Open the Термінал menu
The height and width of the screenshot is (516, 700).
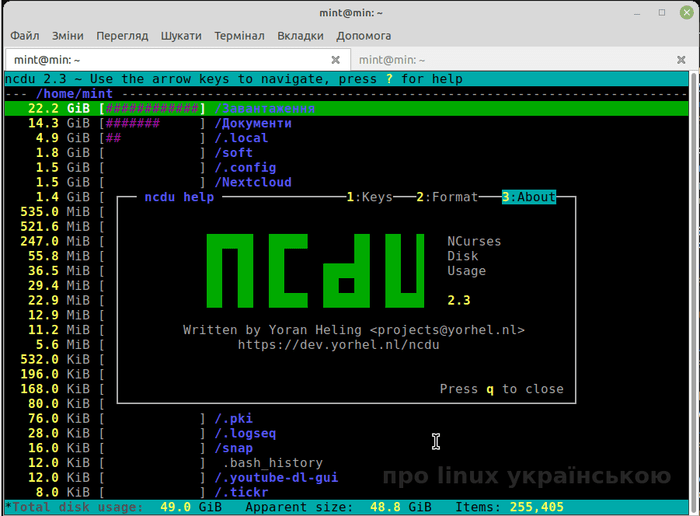239,36
